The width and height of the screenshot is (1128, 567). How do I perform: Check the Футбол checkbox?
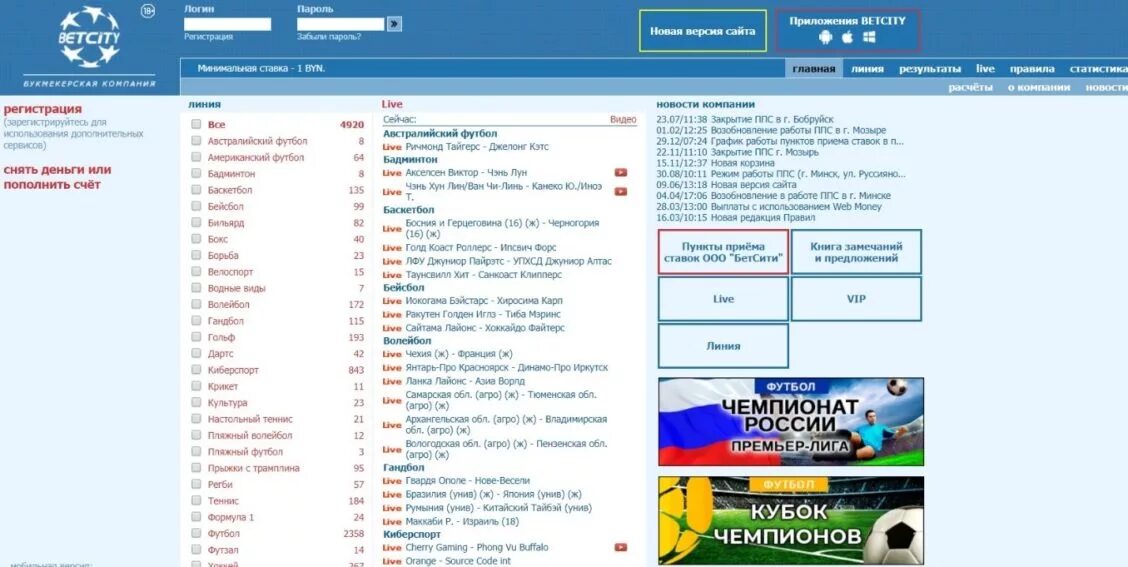pyautogui.click(x=196, y=533)
